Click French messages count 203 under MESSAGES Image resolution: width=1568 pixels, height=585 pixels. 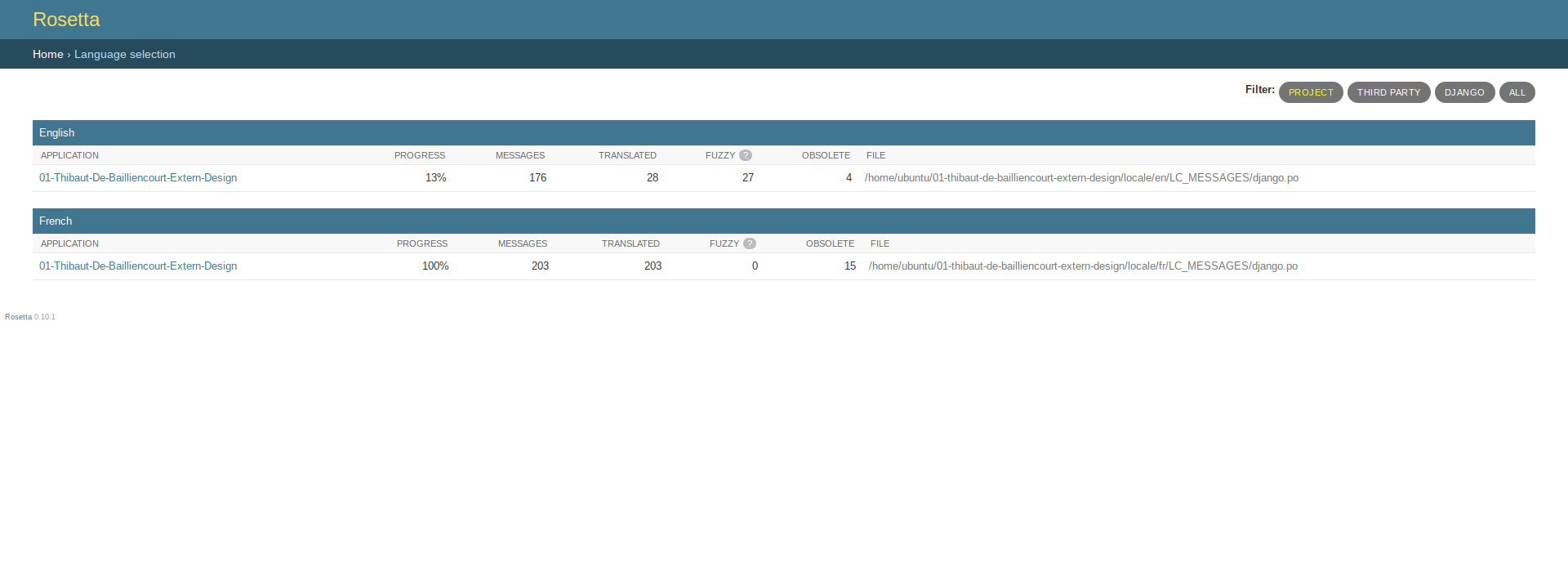click(540, 266)
